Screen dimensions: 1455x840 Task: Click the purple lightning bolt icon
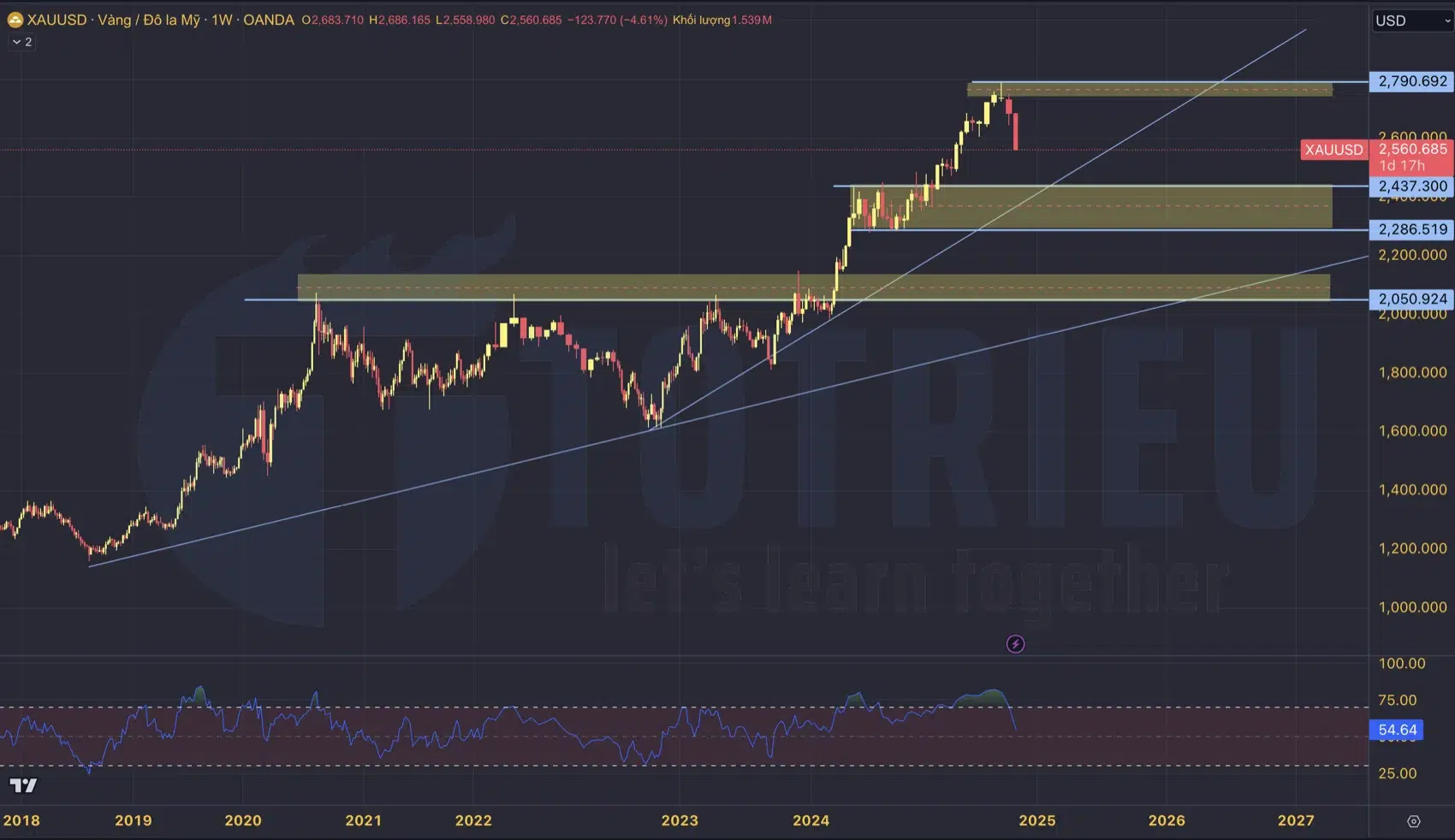click(1015, 644)
